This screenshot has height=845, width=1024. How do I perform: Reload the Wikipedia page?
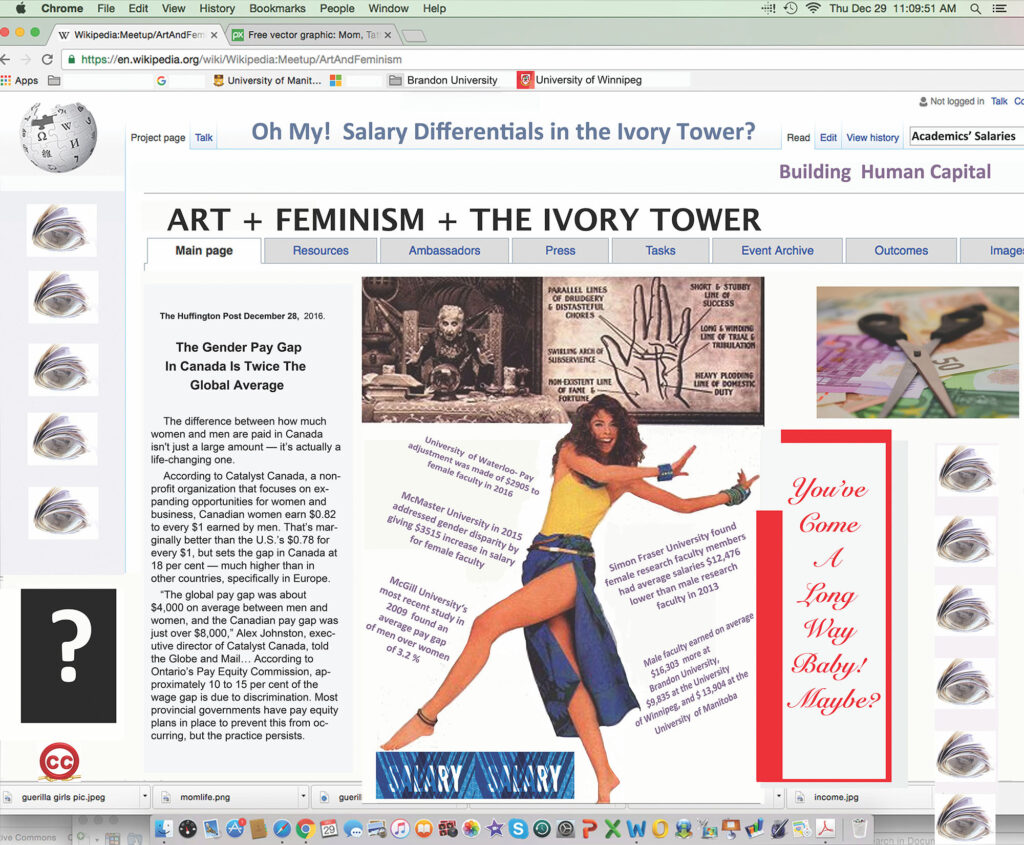click(x=47, y=59)
